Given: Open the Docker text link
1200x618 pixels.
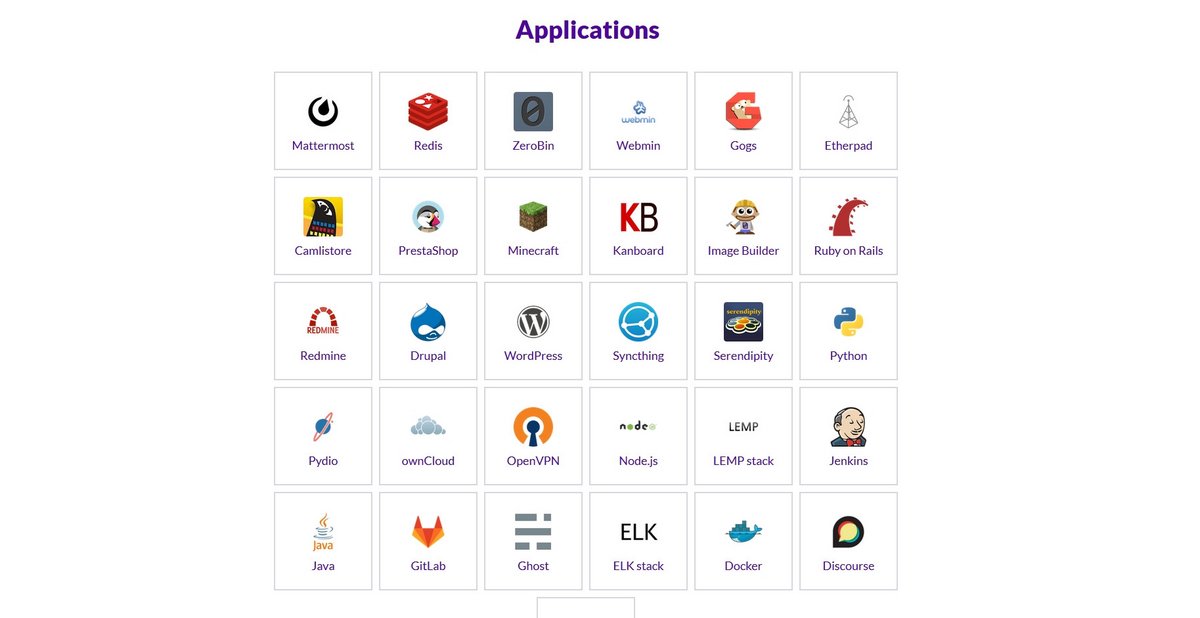Looking at the screenshot, I should point(743,566).
